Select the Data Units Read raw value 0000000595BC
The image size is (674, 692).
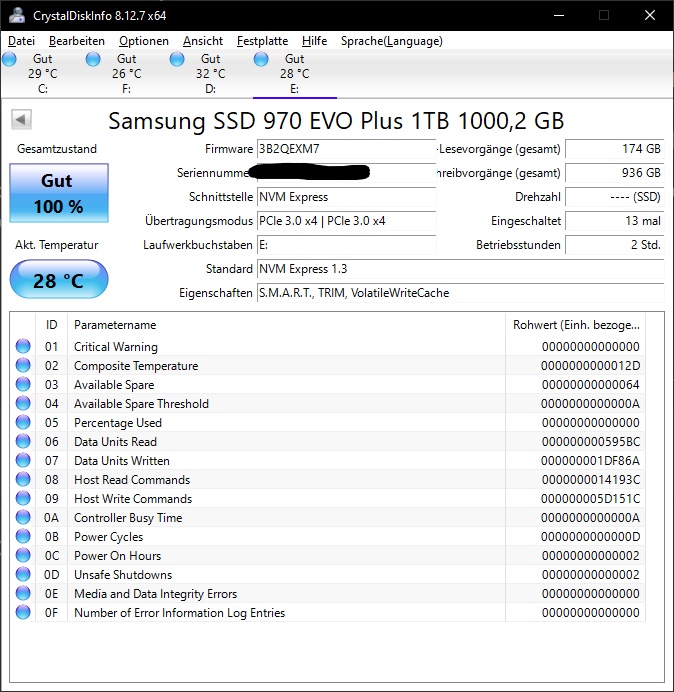(x=590, y=442)
